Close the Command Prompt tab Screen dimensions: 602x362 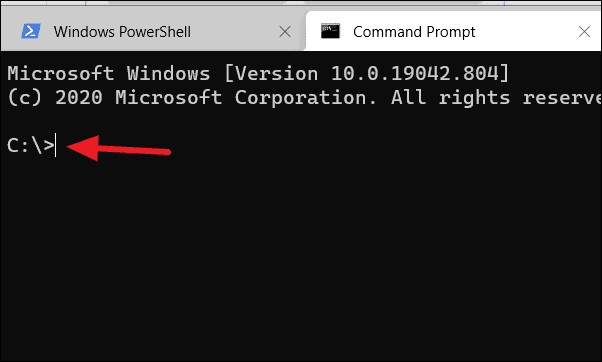click(584, 32)
